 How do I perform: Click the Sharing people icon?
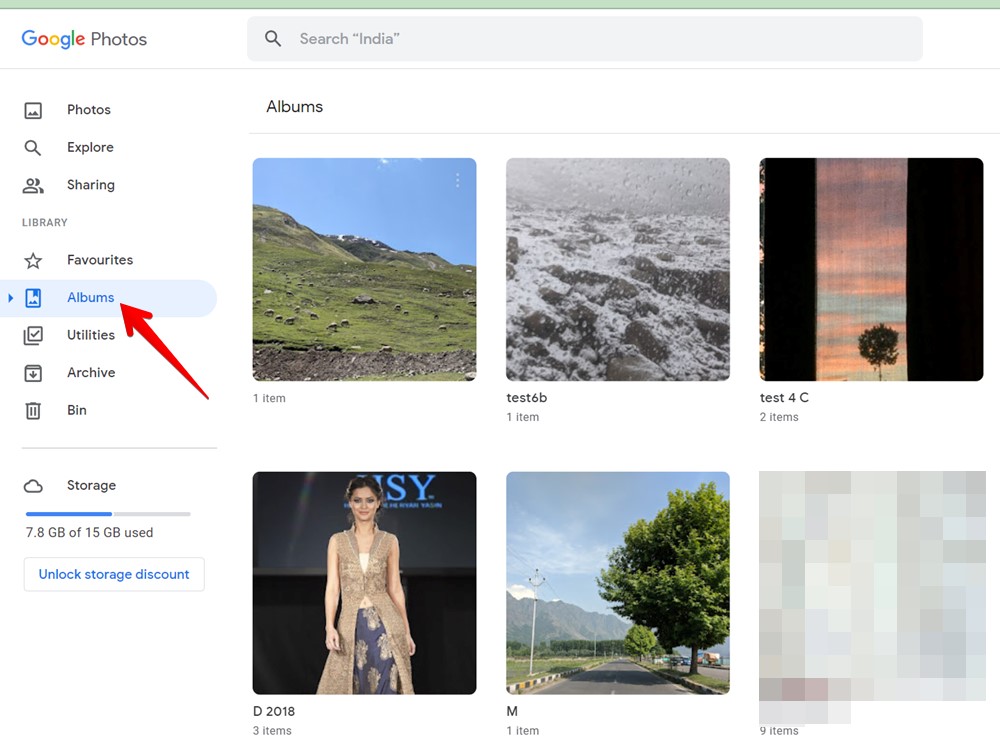[x=34, y=185]
